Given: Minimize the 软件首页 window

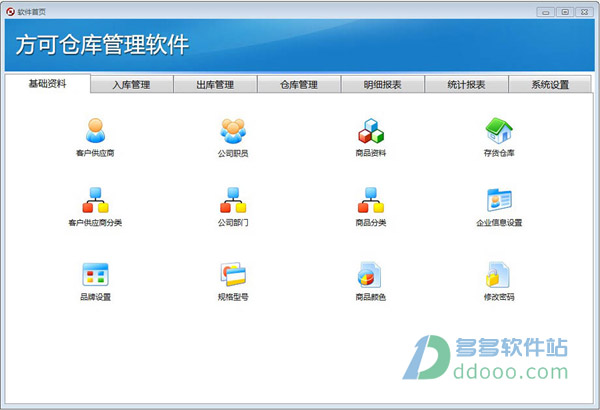Looking at the screenshot, I should (546, 12).
